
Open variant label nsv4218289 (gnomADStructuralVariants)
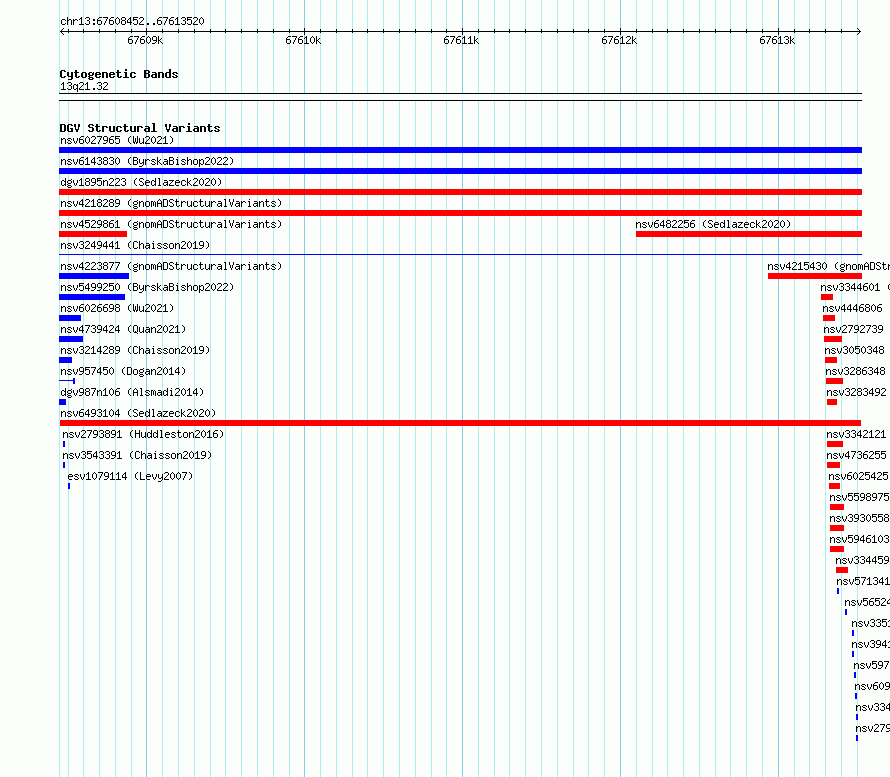[x=171, y=203]
